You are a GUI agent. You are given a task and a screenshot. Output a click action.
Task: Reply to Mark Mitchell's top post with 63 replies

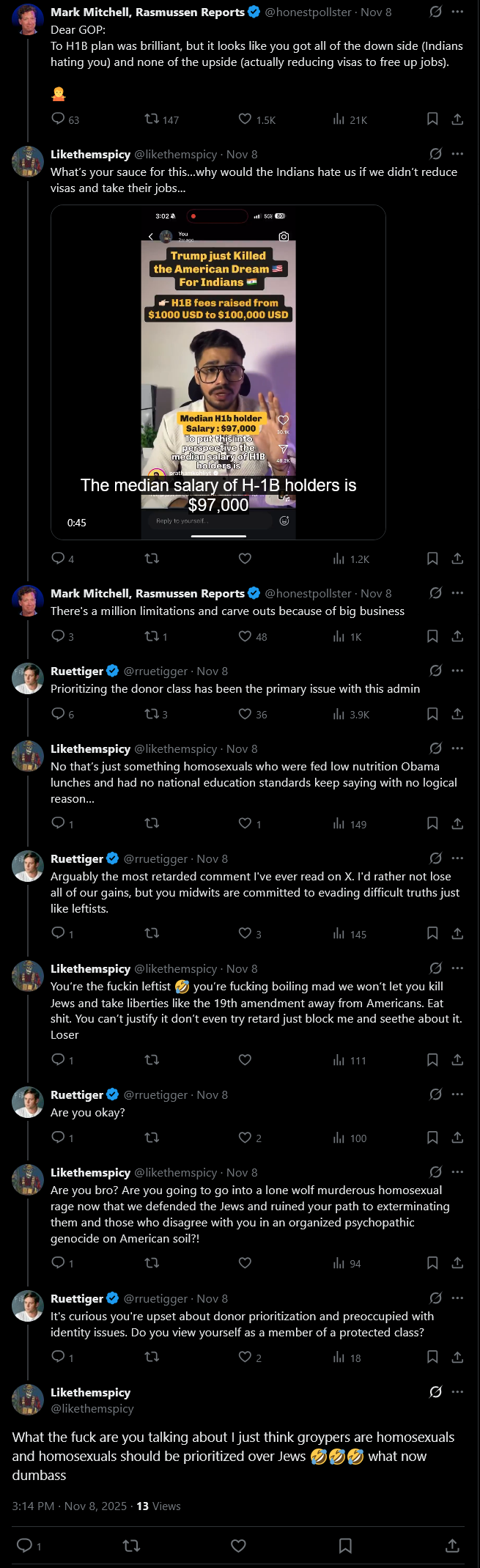(64, 119)
